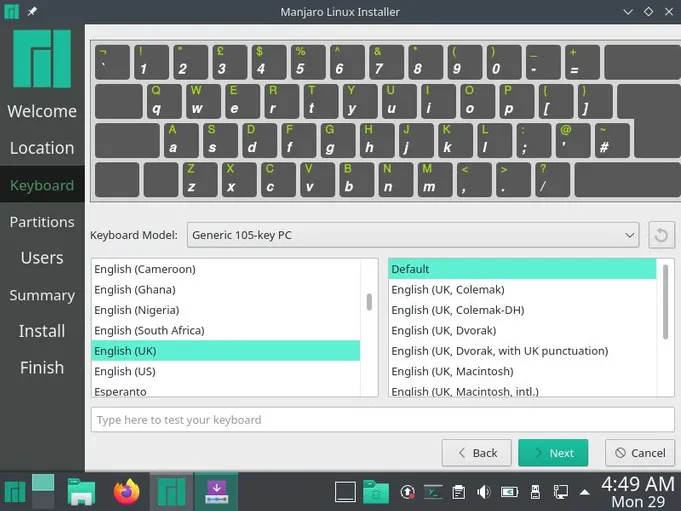Open the Keyboard Model dropdown

[412, 235]
